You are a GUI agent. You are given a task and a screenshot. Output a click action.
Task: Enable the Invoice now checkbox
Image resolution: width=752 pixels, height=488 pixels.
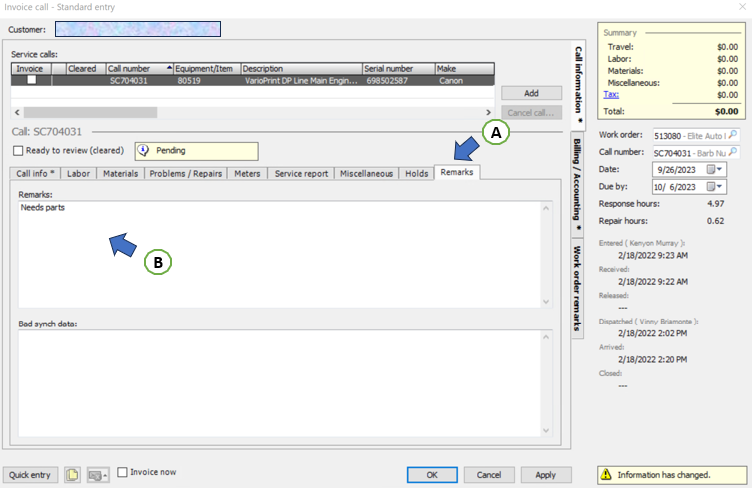122,472
